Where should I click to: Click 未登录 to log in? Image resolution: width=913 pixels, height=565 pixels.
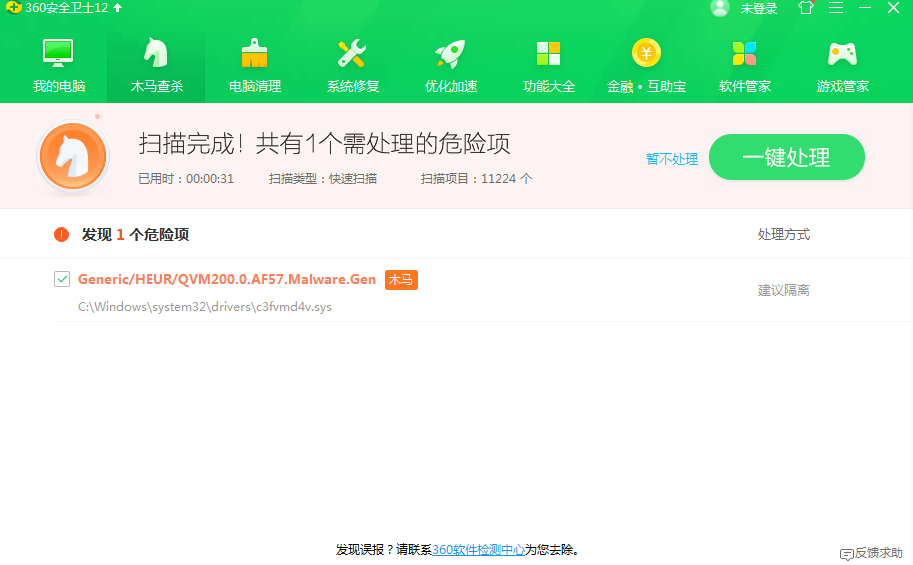759,8
